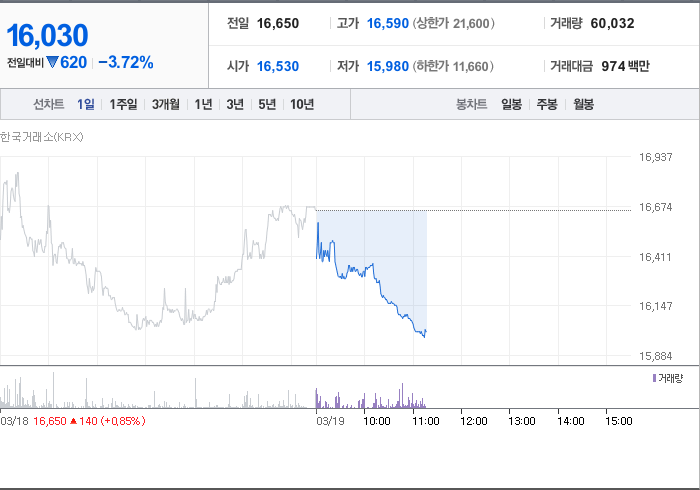Click the 13:00 time axis label

coord(522,421)
